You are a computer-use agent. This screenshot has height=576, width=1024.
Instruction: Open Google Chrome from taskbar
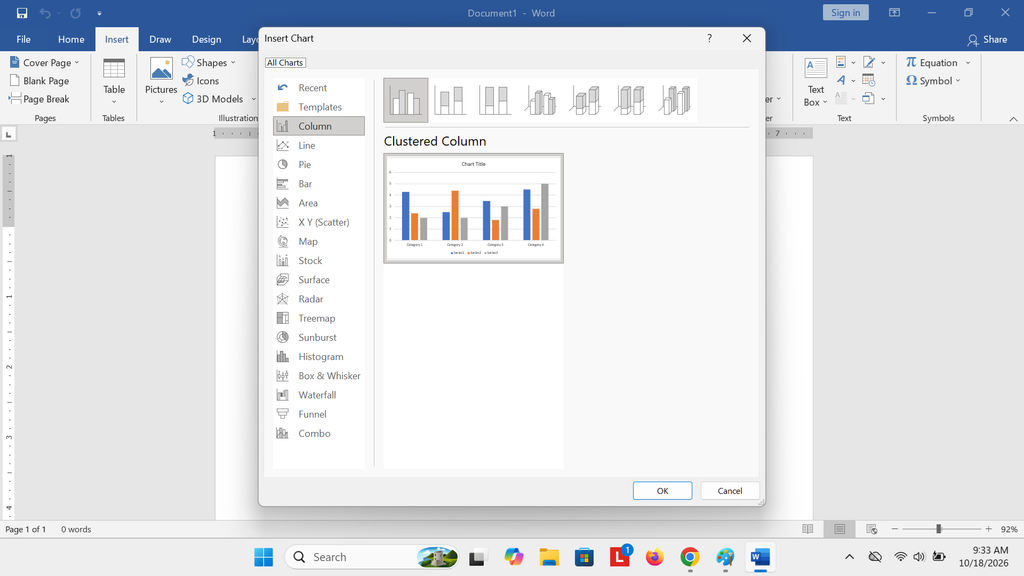(690, 557)
